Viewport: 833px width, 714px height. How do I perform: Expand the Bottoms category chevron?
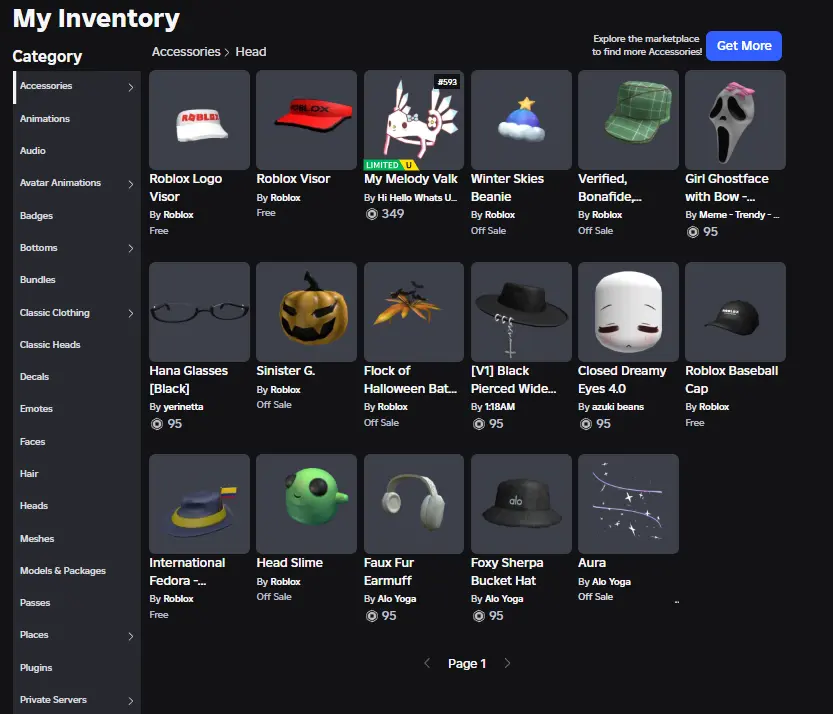click(131, 248)
